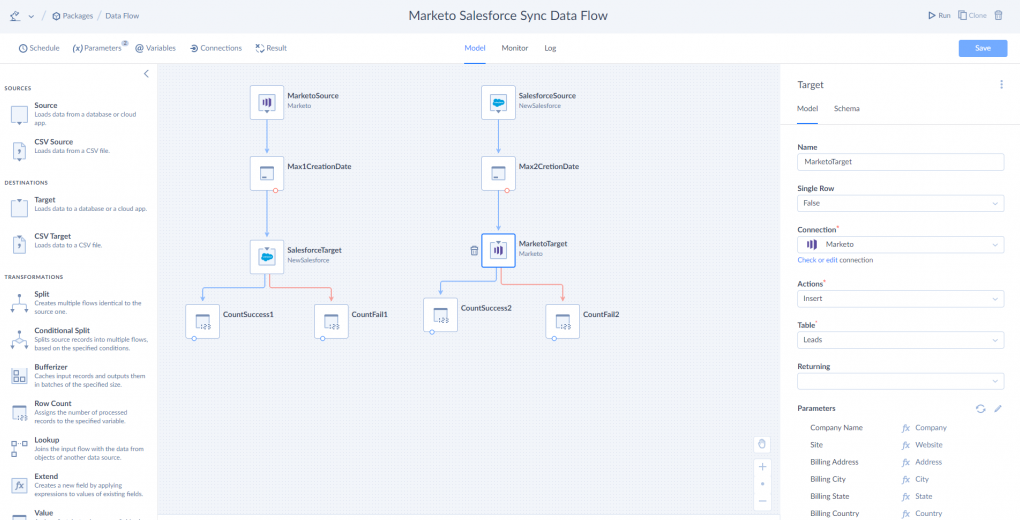Screen dimensions: 1020x520
Task: Click the Source component icon in the sidebar
Action: (19, 115)
